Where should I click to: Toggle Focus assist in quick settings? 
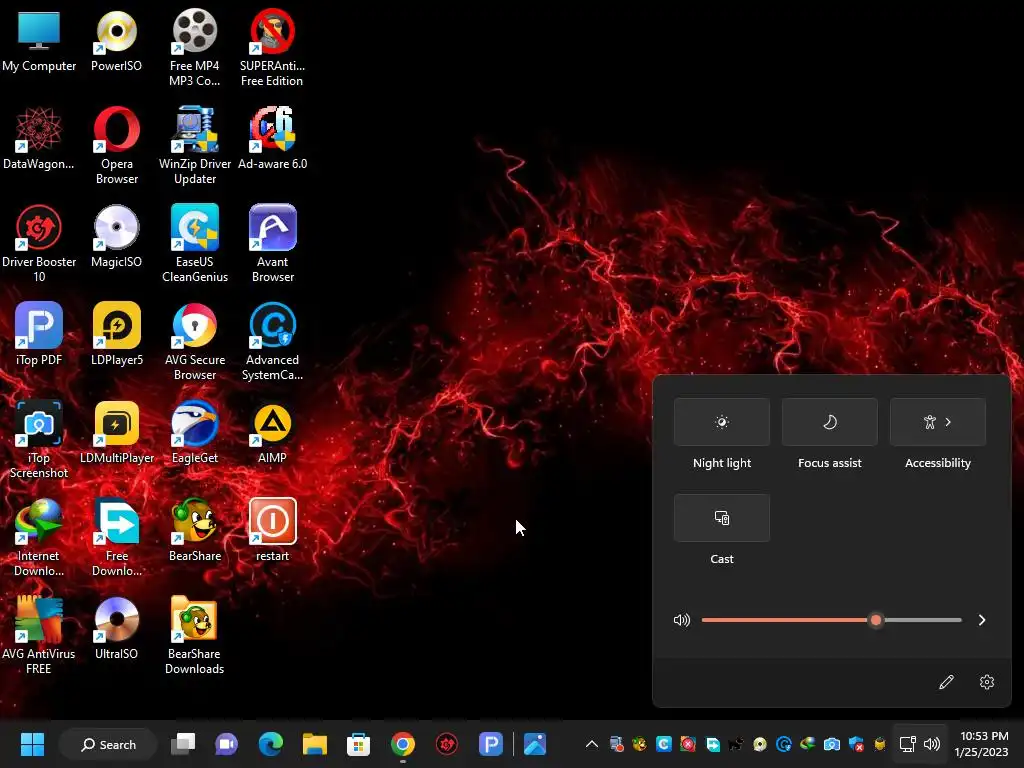pyautogui.click(x=829, y=422)
